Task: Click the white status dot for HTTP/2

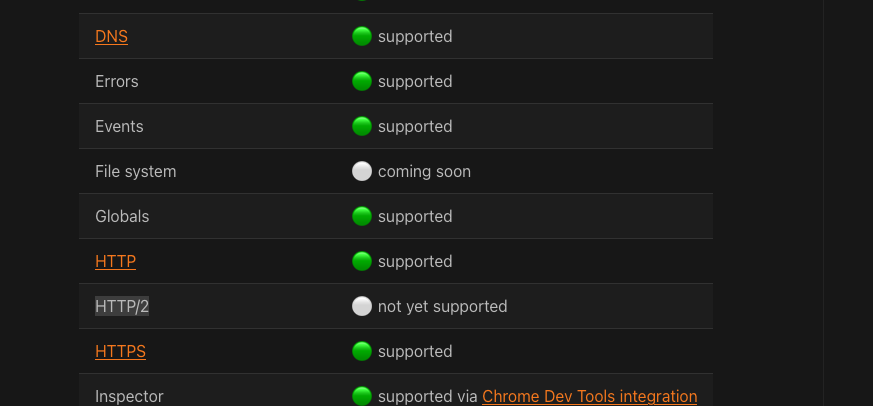Action: 362,307
